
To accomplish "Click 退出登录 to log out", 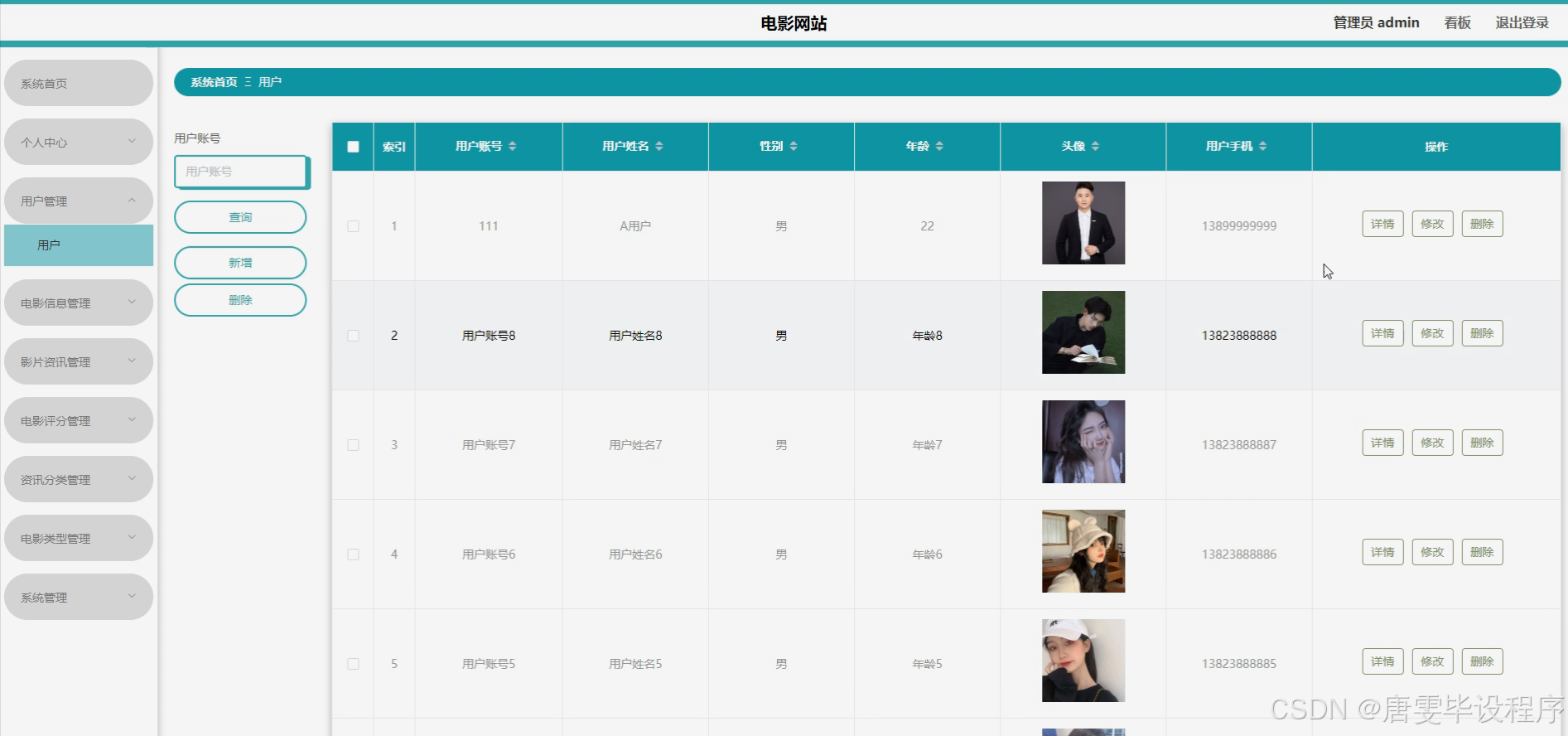I will pos(1522,22).
